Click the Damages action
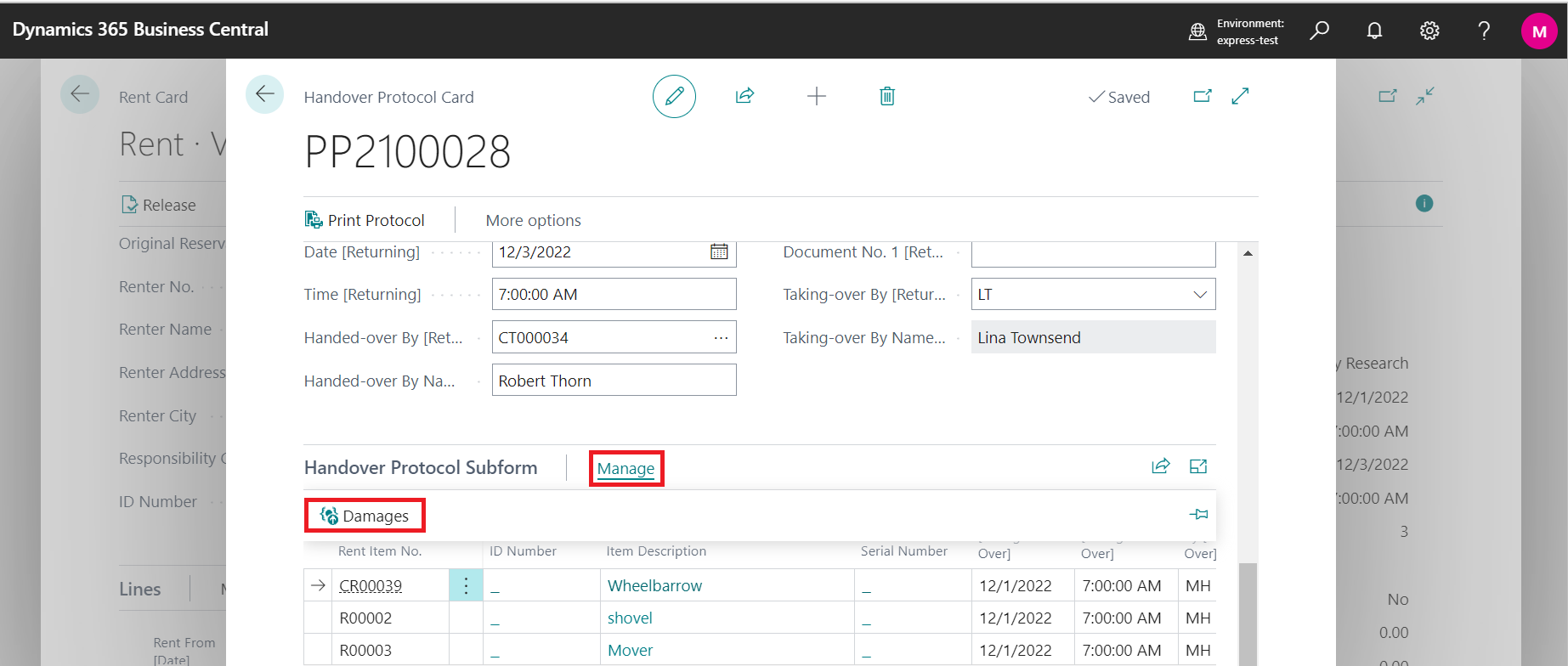The height and width of the screenshot is (666, 1568). pos(365,516)
